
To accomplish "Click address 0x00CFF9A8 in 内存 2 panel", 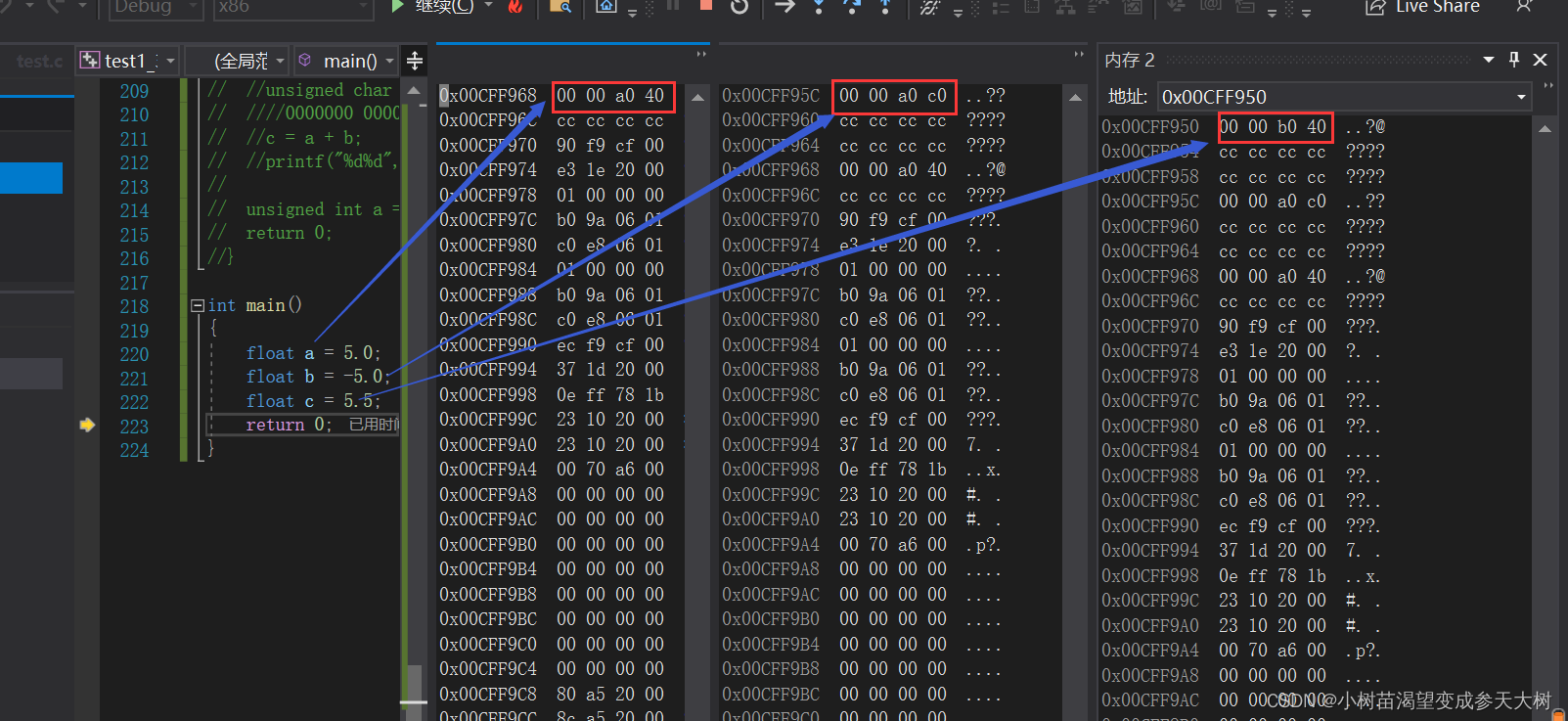I will (1149, 676).
